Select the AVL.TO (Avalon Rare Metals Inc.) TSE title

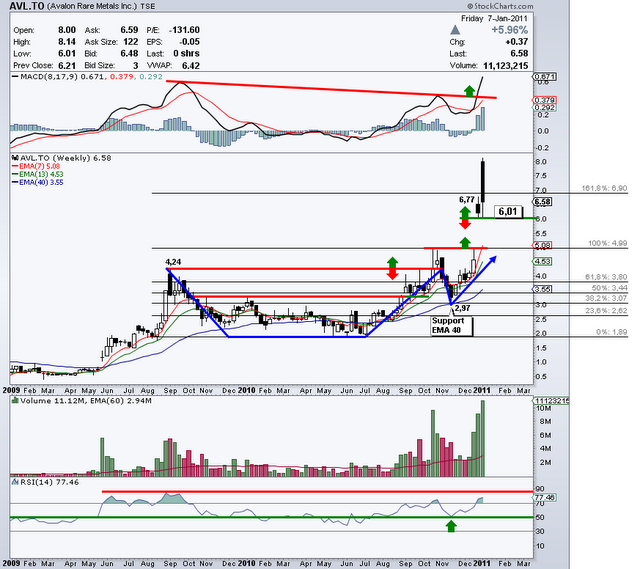pyautogui.click(x=81, y=6)
